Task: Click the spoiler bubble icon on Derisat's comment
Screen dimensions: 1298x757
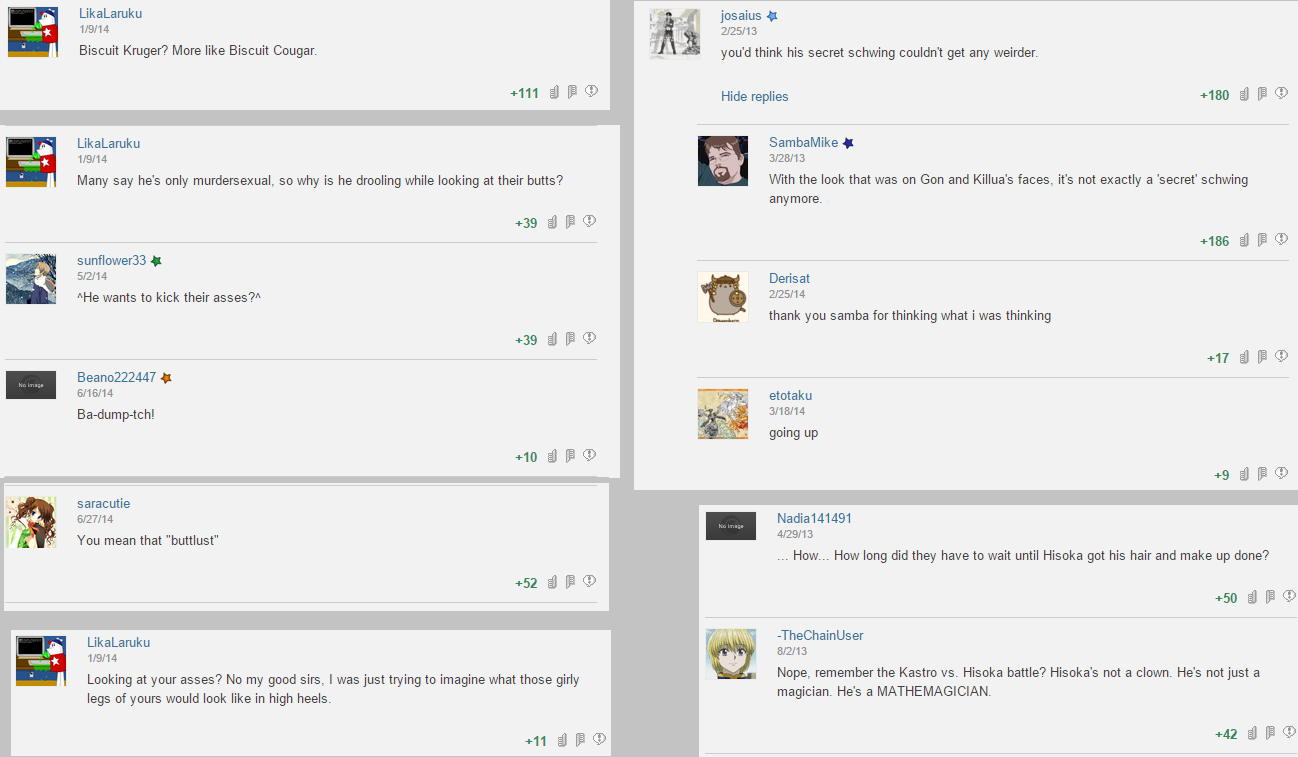Action: 1282,356
